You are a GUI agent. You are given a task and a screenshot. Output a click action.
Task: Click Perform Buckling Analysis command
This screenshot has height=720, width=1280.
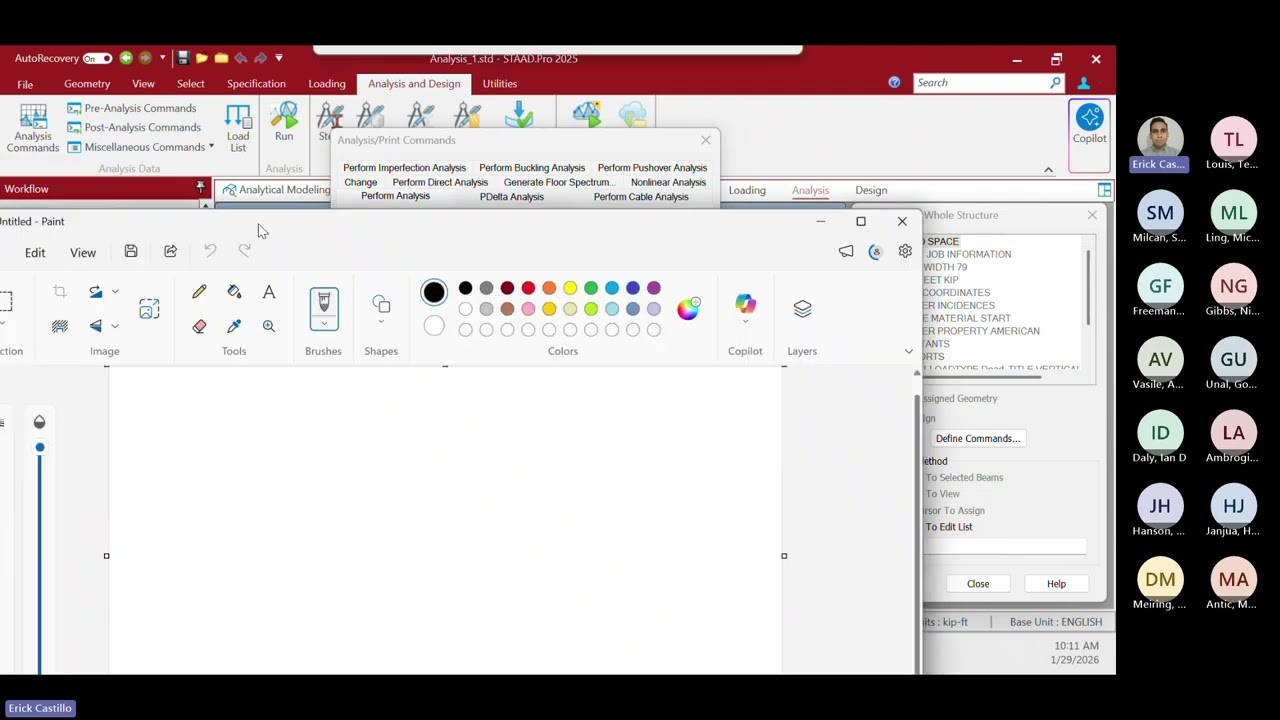tap(532, 168)
